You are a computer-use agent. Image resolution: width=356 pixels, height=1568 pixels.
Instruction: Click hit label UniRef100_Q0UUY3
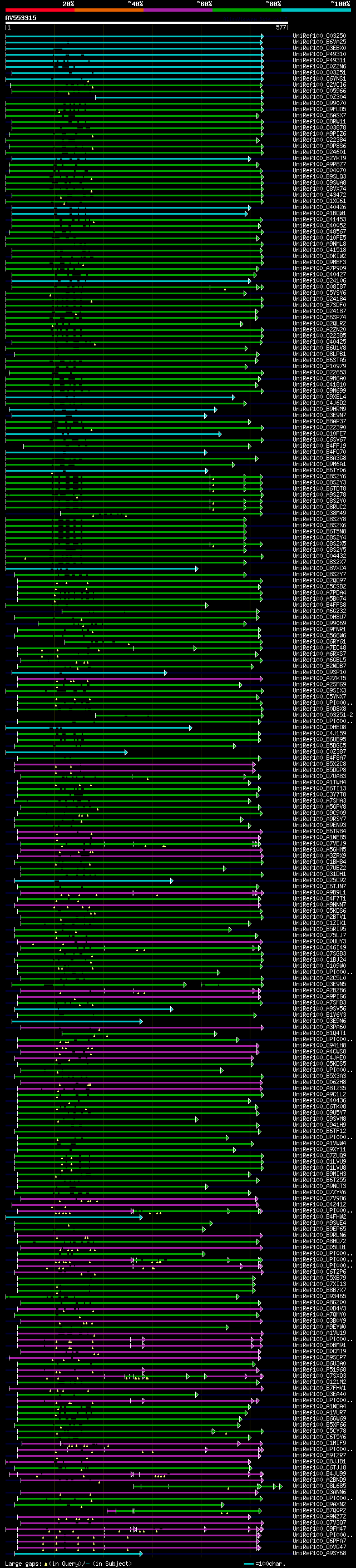point(319,942)
